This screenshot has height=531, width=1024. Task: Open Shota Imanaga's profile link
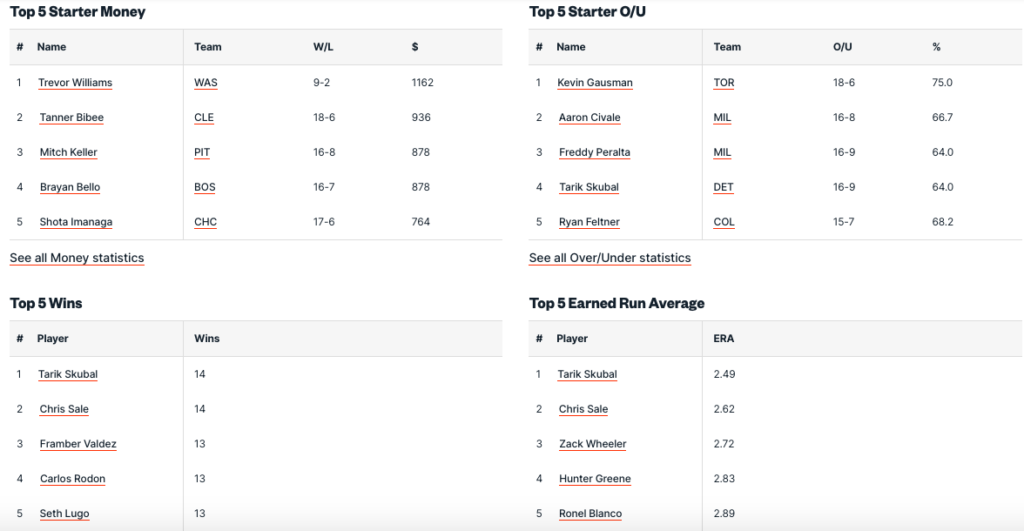[x=76, y=222]
